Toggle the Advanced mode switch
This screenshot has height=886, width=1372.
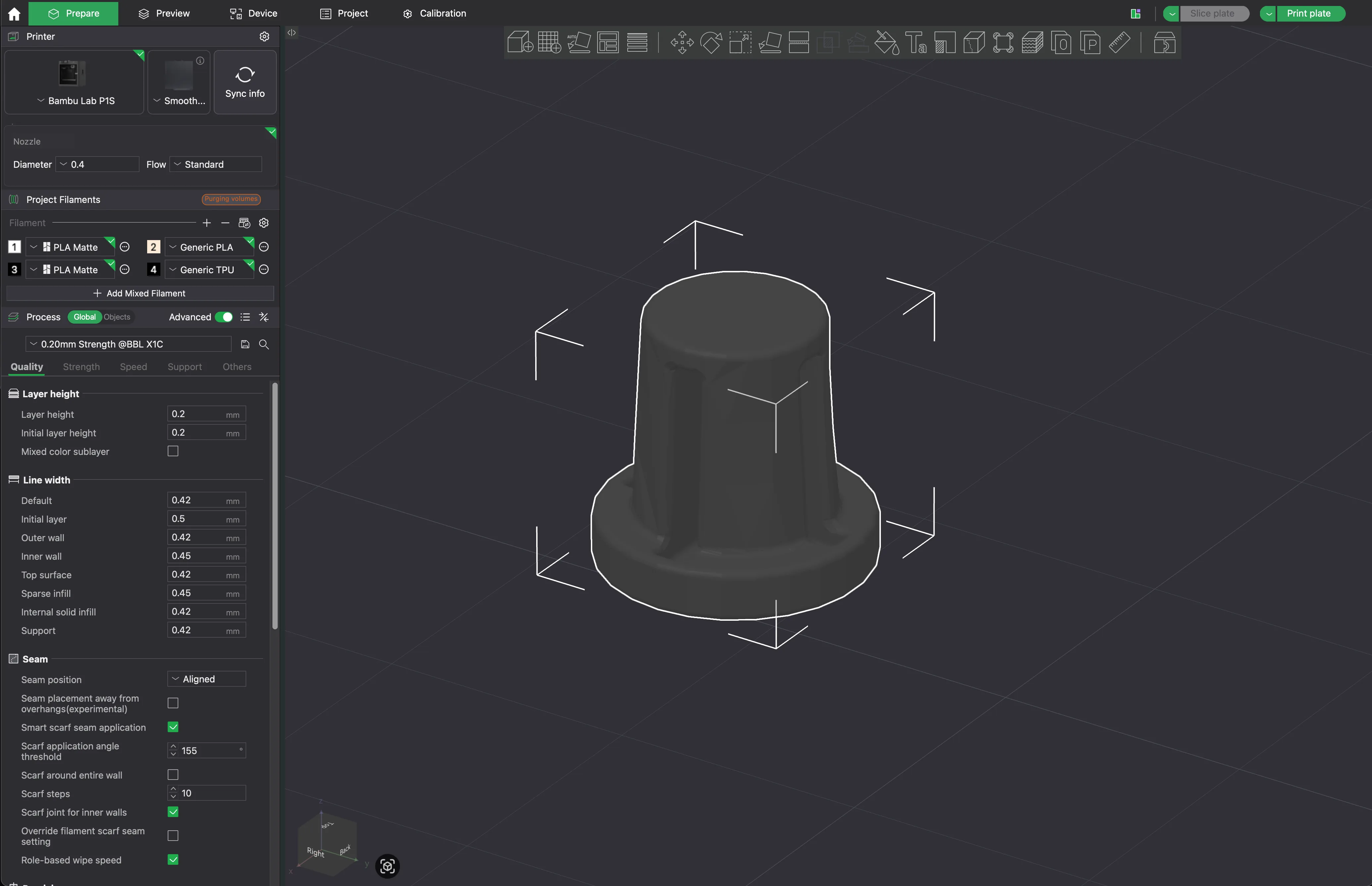coord(224,317)
